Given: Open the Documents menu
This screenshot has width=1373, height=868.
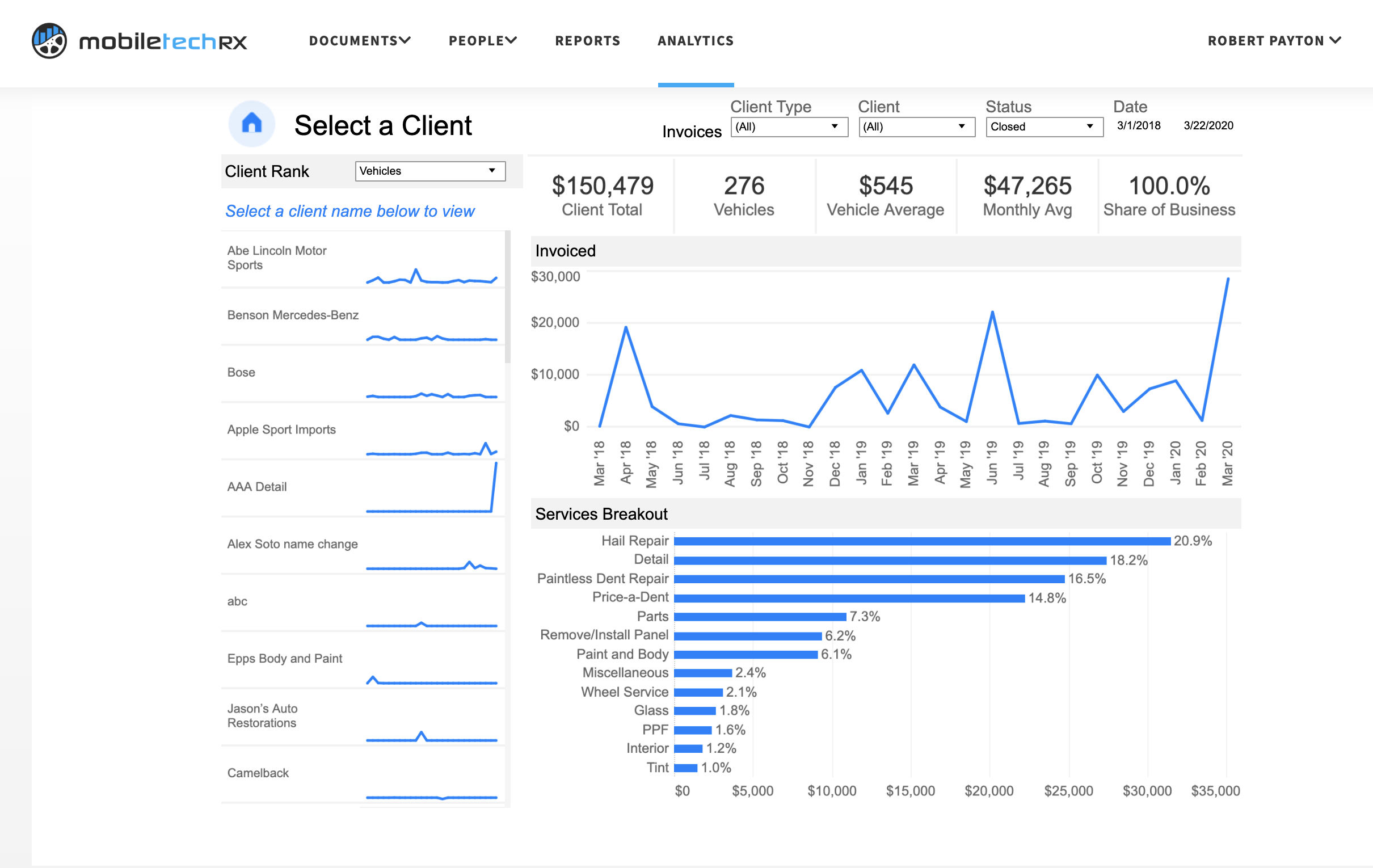Looking at the screenshot, I should coord(359,41).
